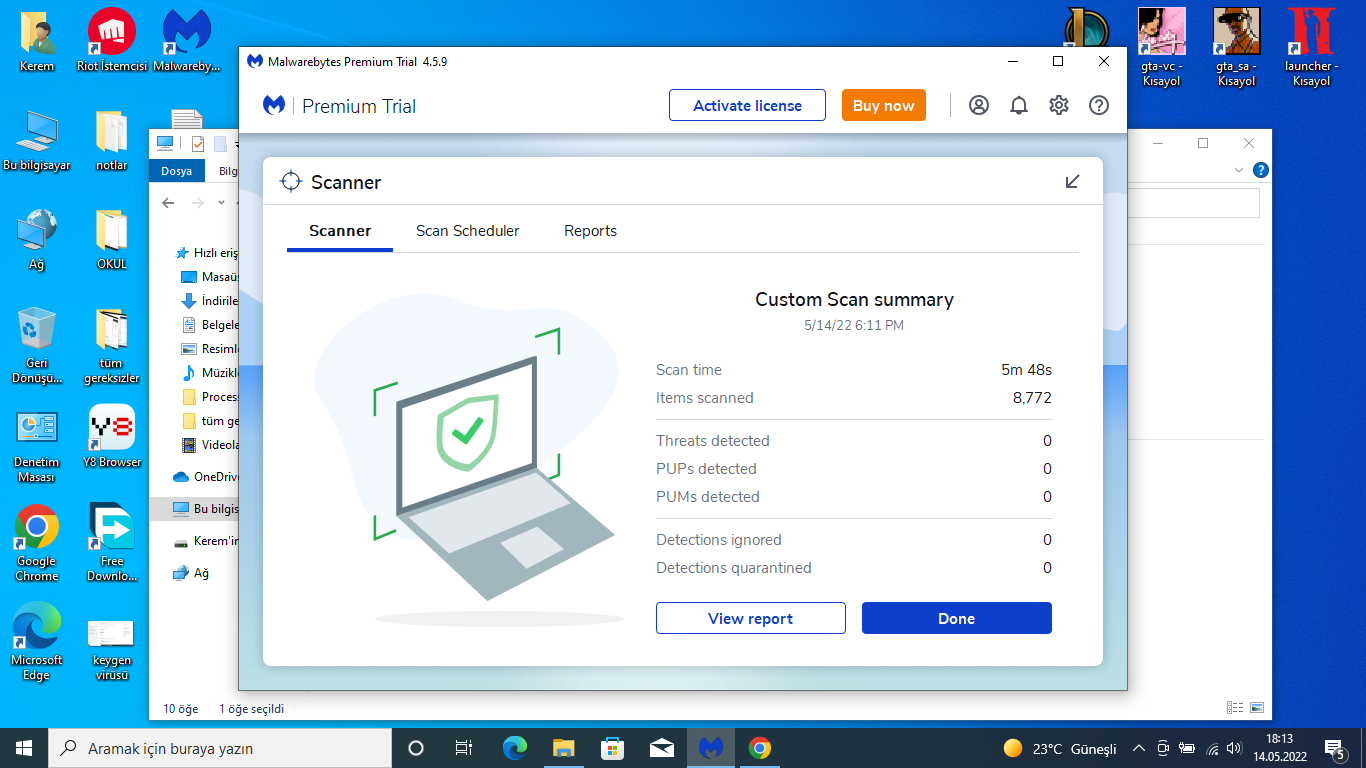Click the Properties checkmark icon in Explorer title bar

198,143
